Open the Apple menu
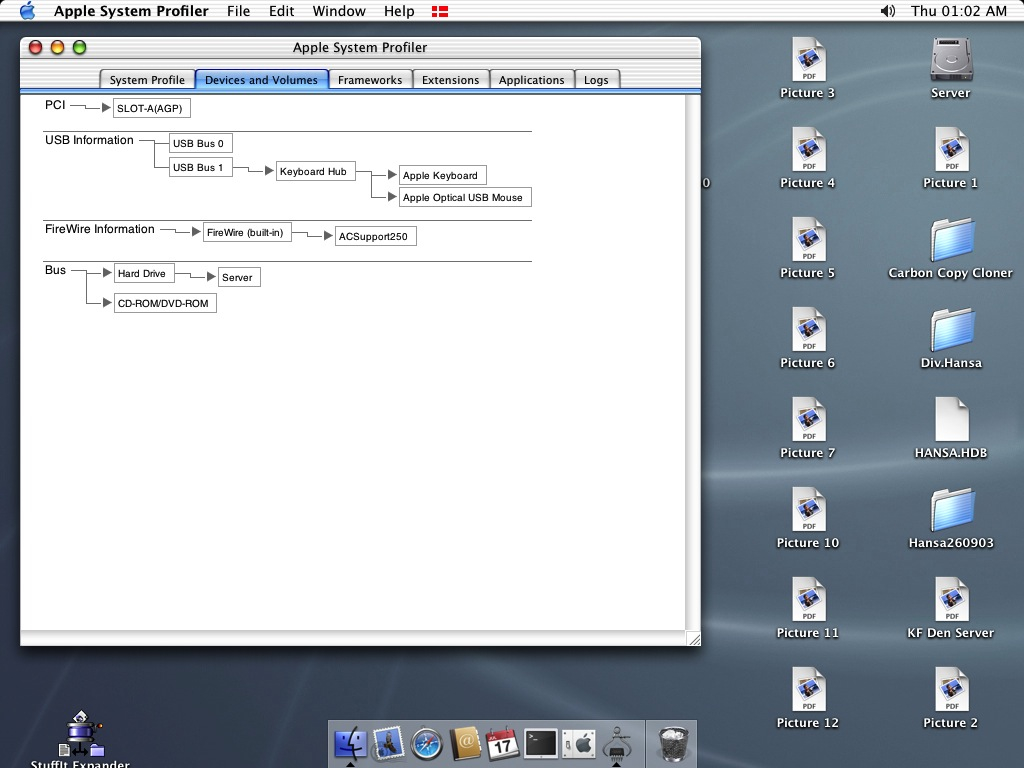This screenshot has width=1024, height=768. [x=27, y=11]
